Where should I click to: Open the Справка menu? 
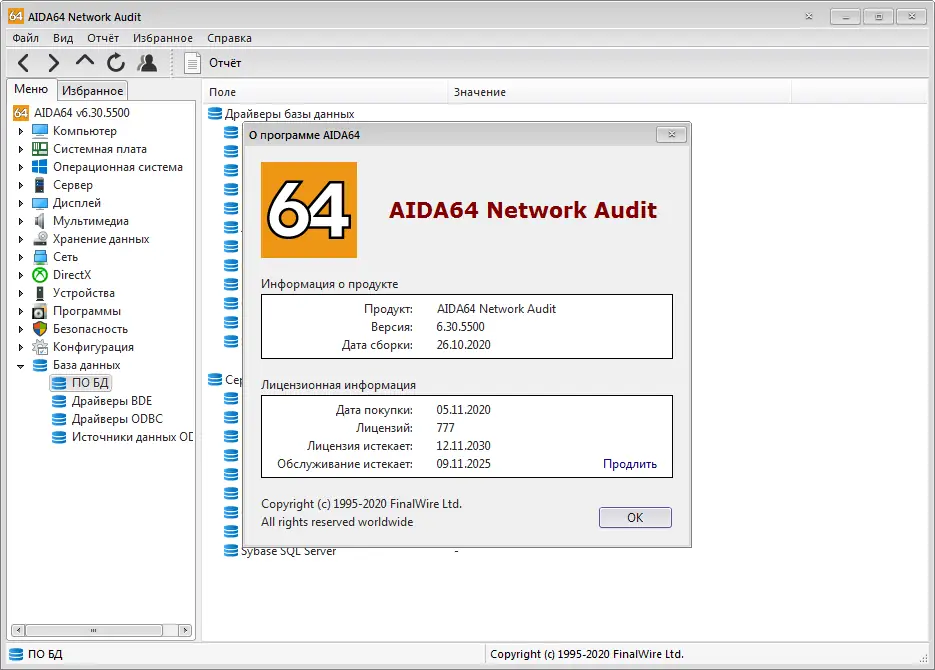(x=229, y=38)
